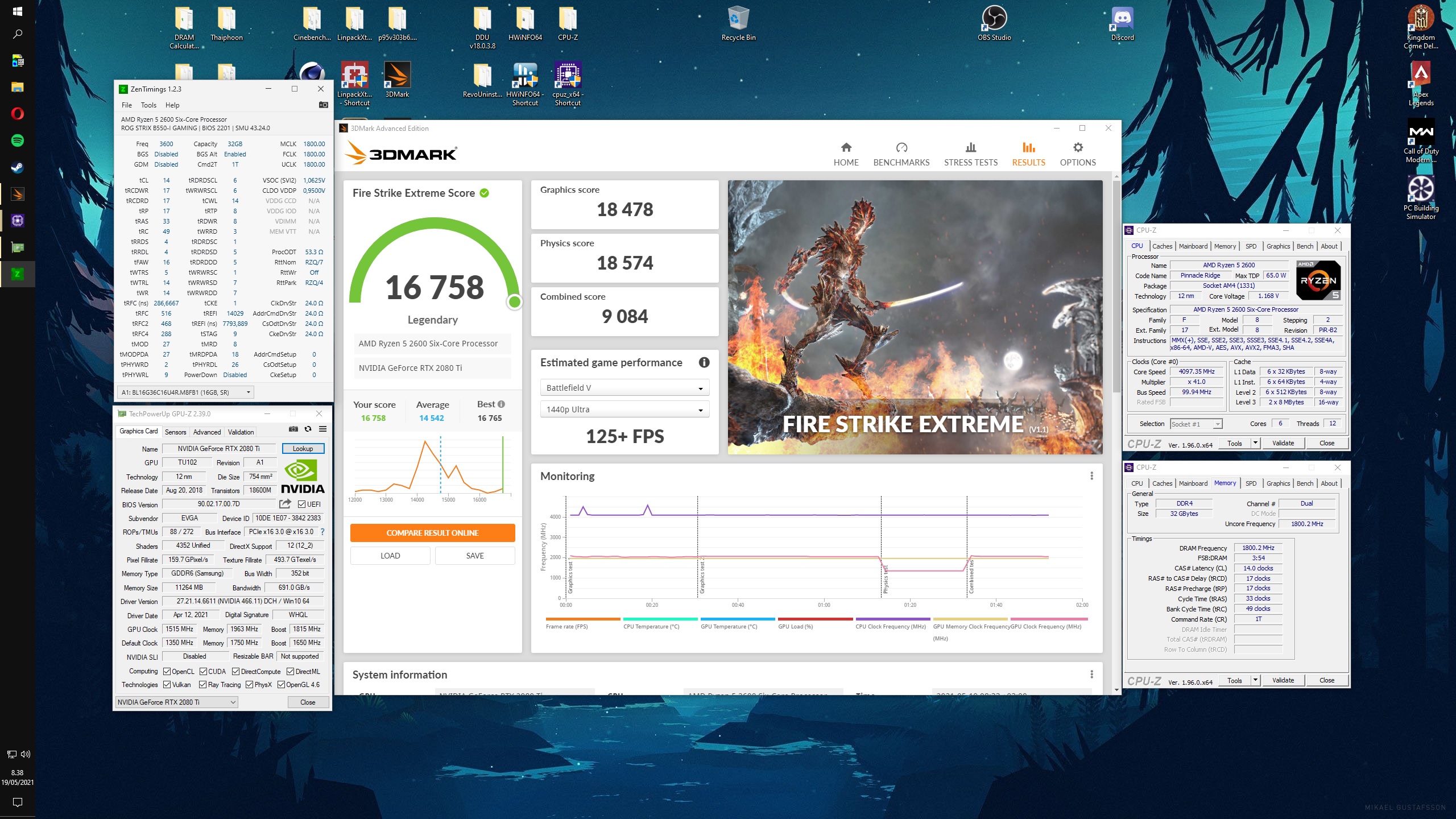Click Opera browser icon in taskbar
This screenshot has height=819, width=1456.
click(18, 114)
